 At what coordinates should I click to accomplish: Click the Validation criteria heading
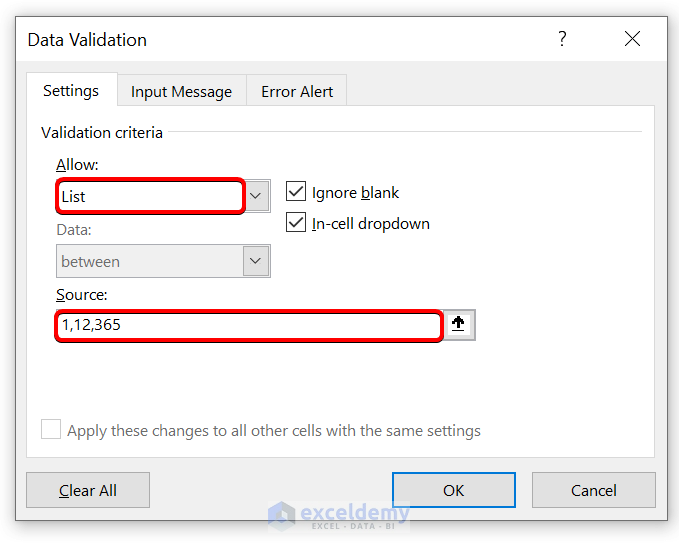[x=102, y=133]
